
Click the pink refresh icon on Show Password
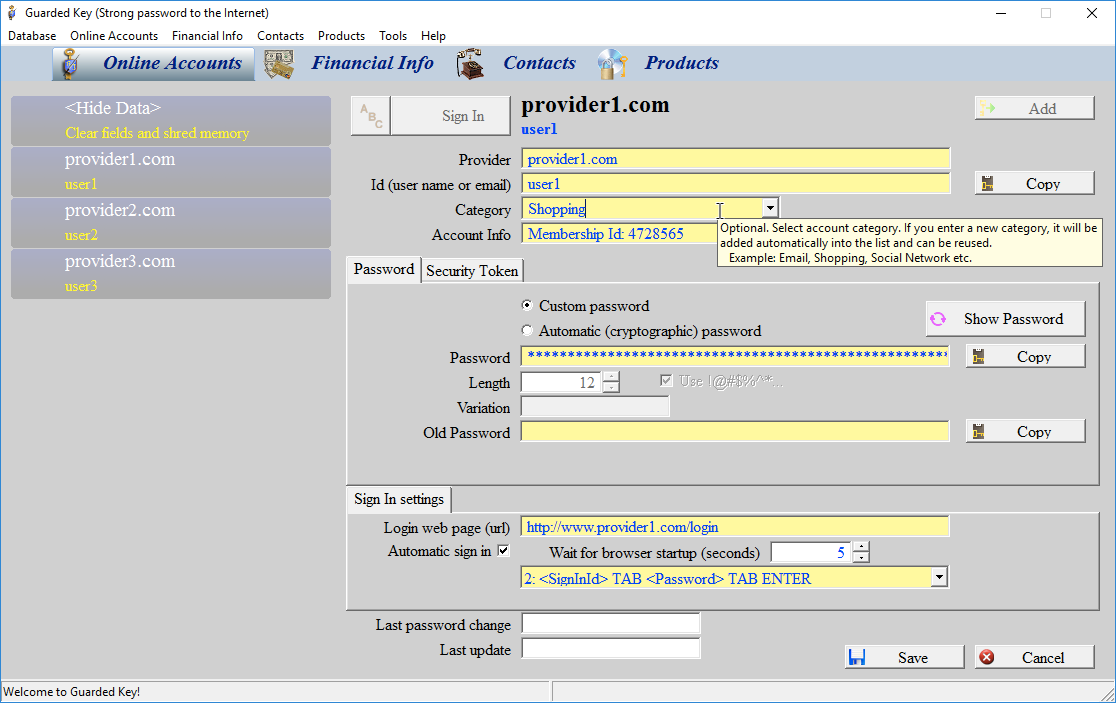point(938,319)
